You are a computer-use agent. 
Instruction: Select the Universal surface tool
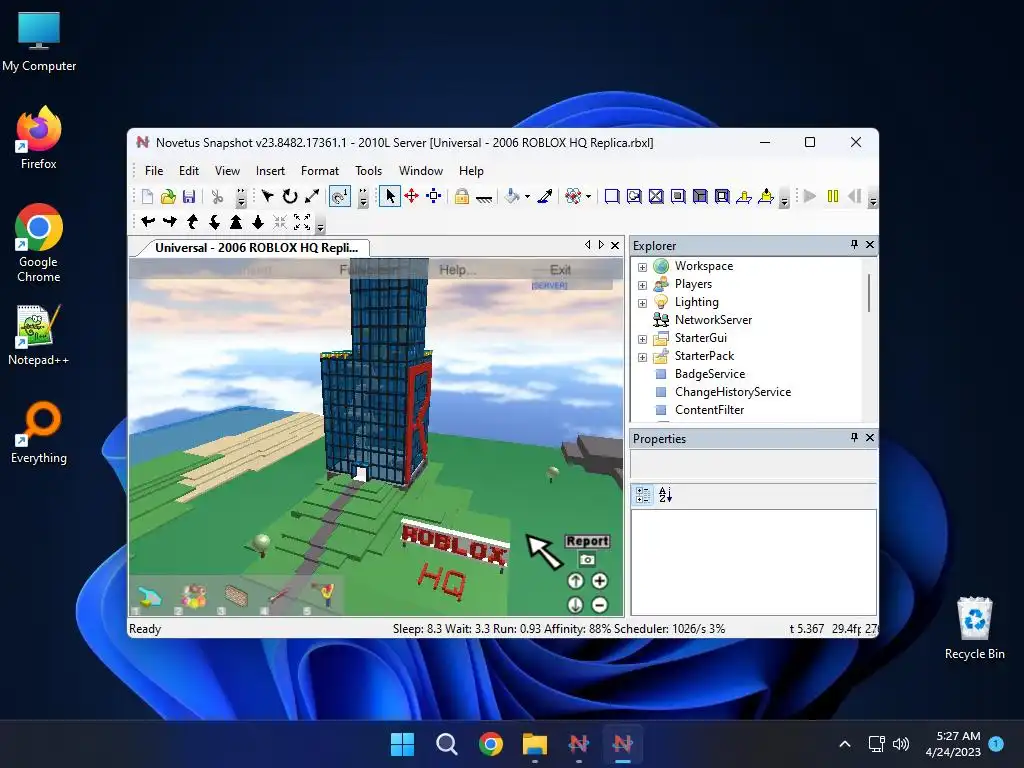(722, 197)
